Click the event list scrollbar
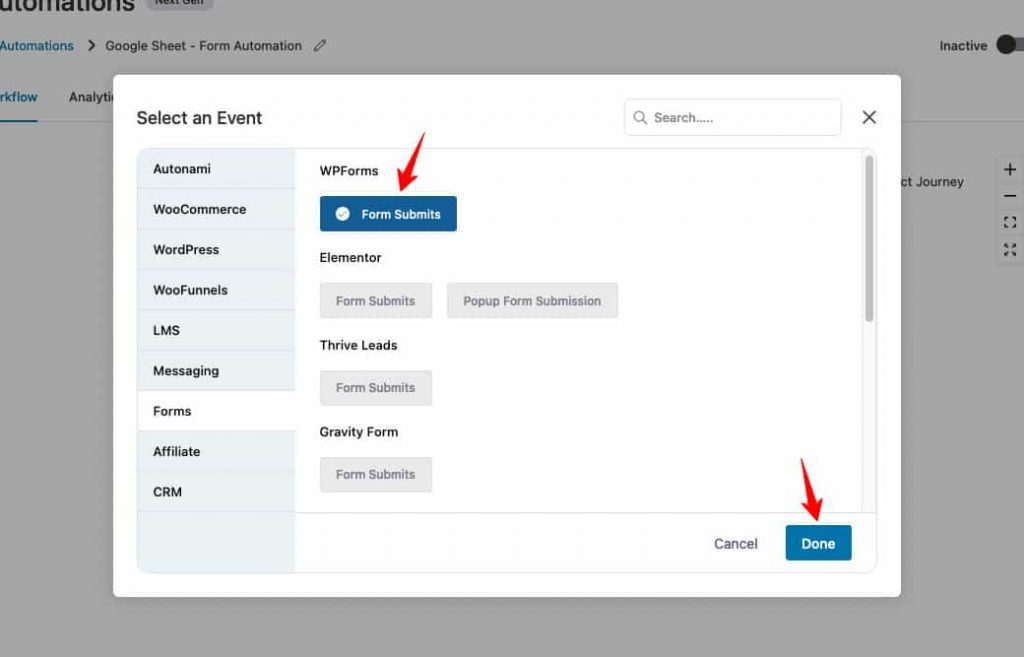Image resolution: width=1024 pixels, height=657 pixels. pyautogui.click(x=869, y=239)
